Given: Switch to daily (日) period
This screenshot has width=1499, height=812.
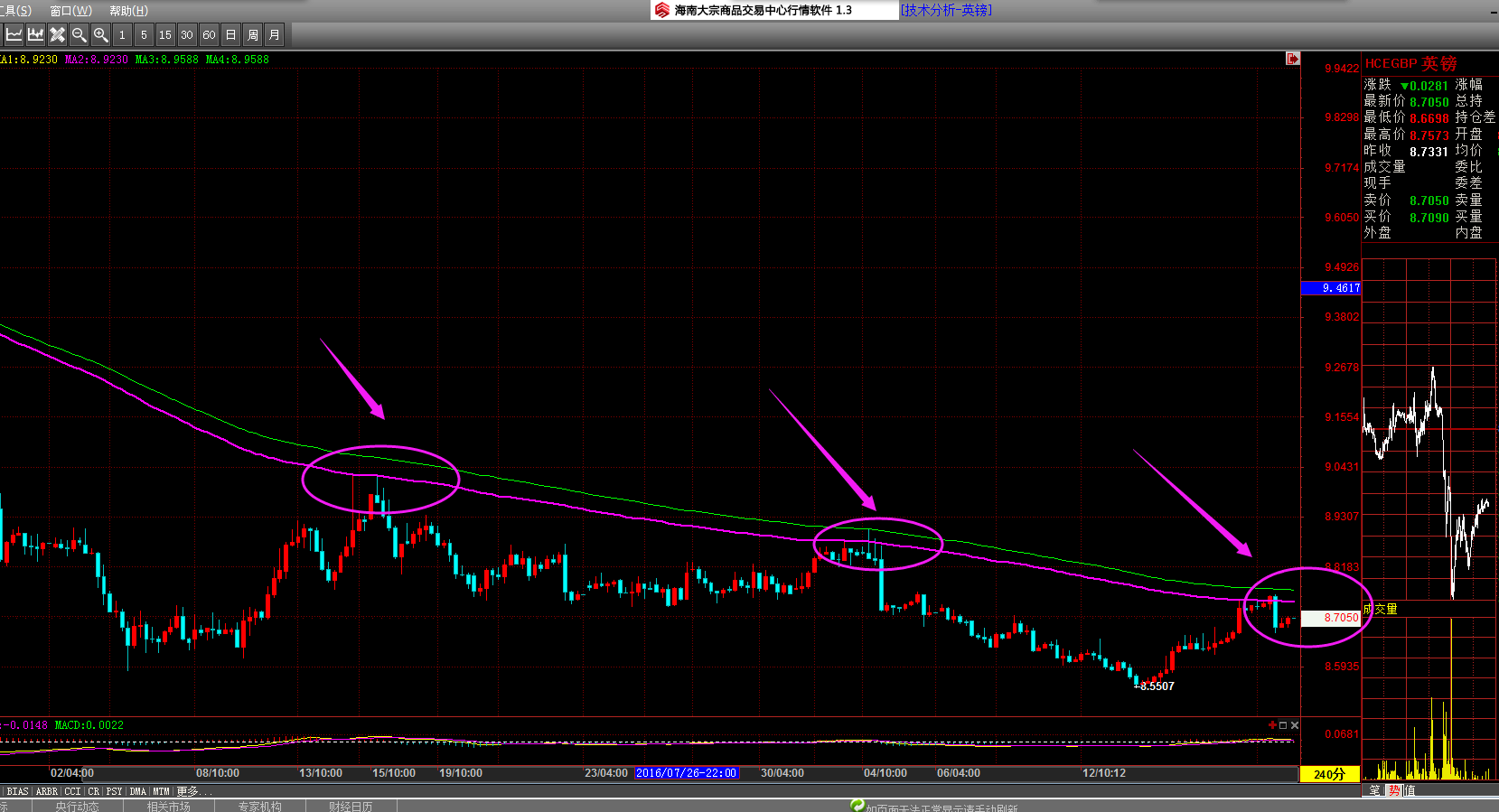Looking at the screenshot, I should click(x=230, y=35).
